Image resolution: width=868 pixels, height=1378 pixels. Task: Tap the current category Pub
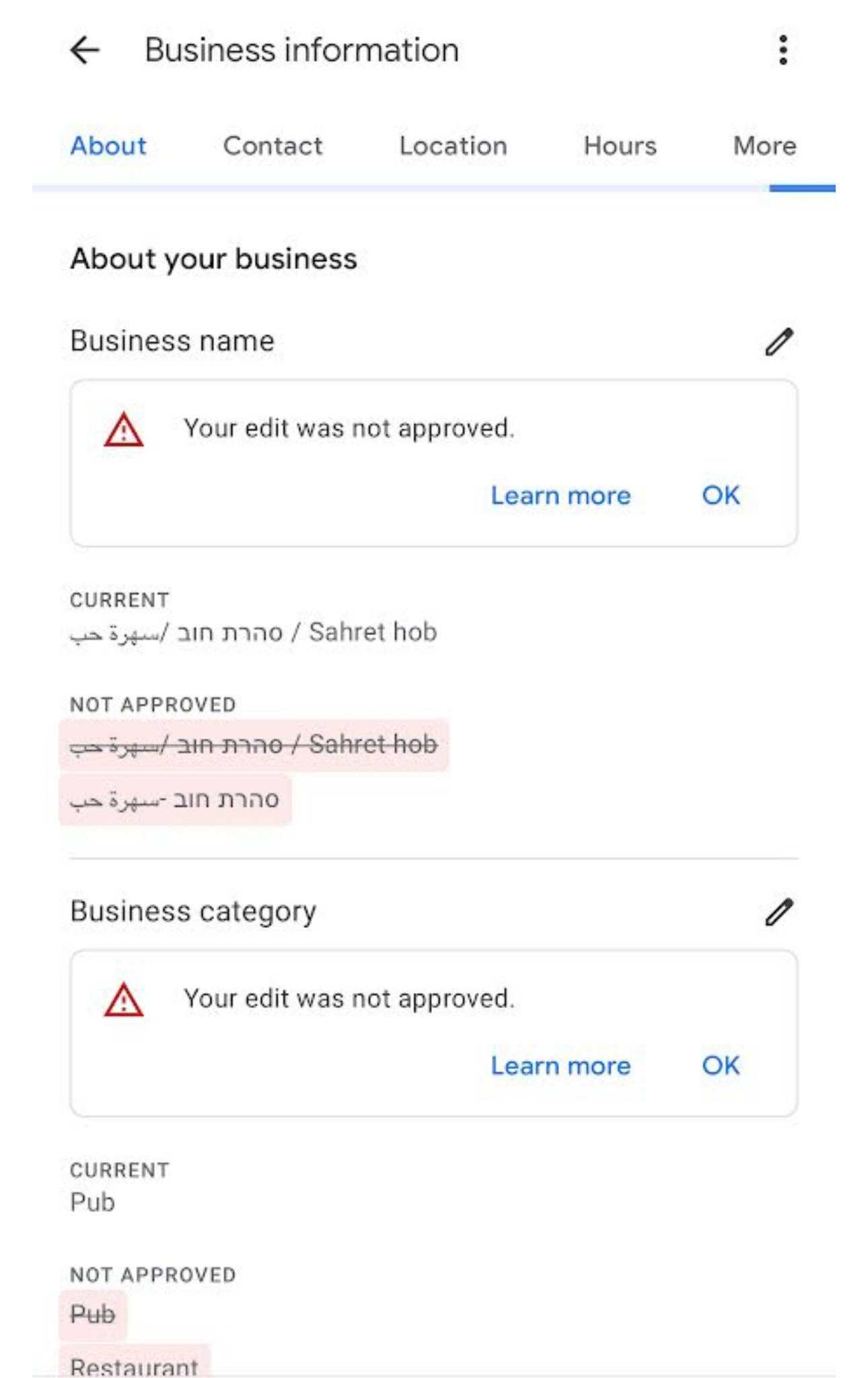[93, 1202]
